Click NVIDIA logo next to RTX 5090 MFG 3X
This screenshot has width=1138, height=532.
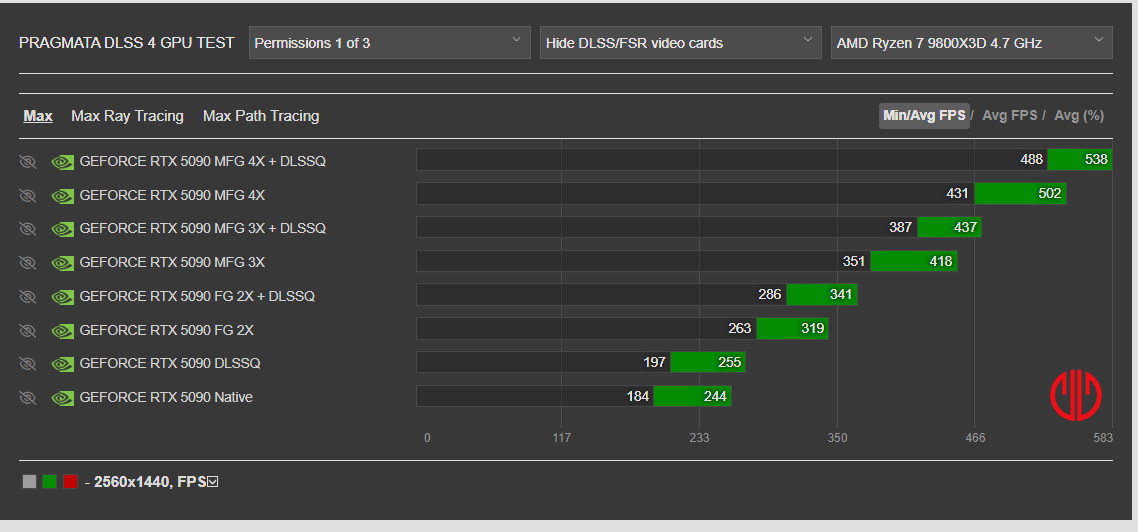pos(62,263)
